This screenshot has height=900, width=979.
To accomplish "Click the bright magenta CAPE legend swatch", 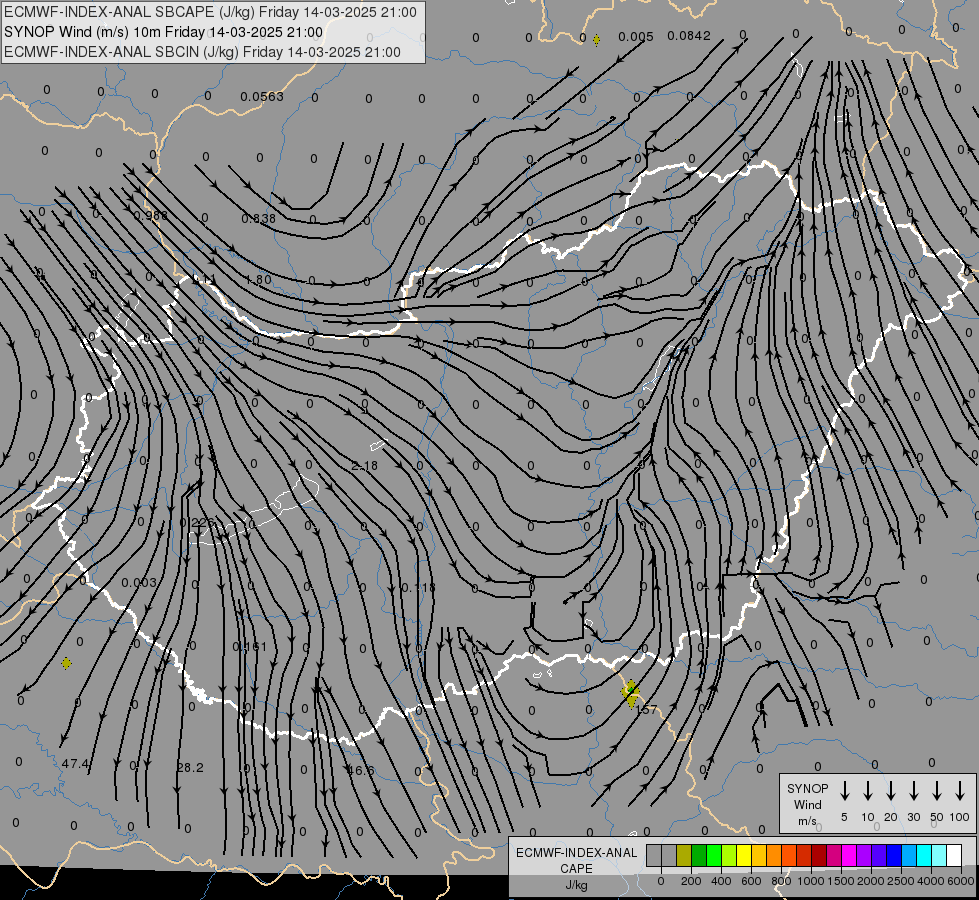I will 849,855.
